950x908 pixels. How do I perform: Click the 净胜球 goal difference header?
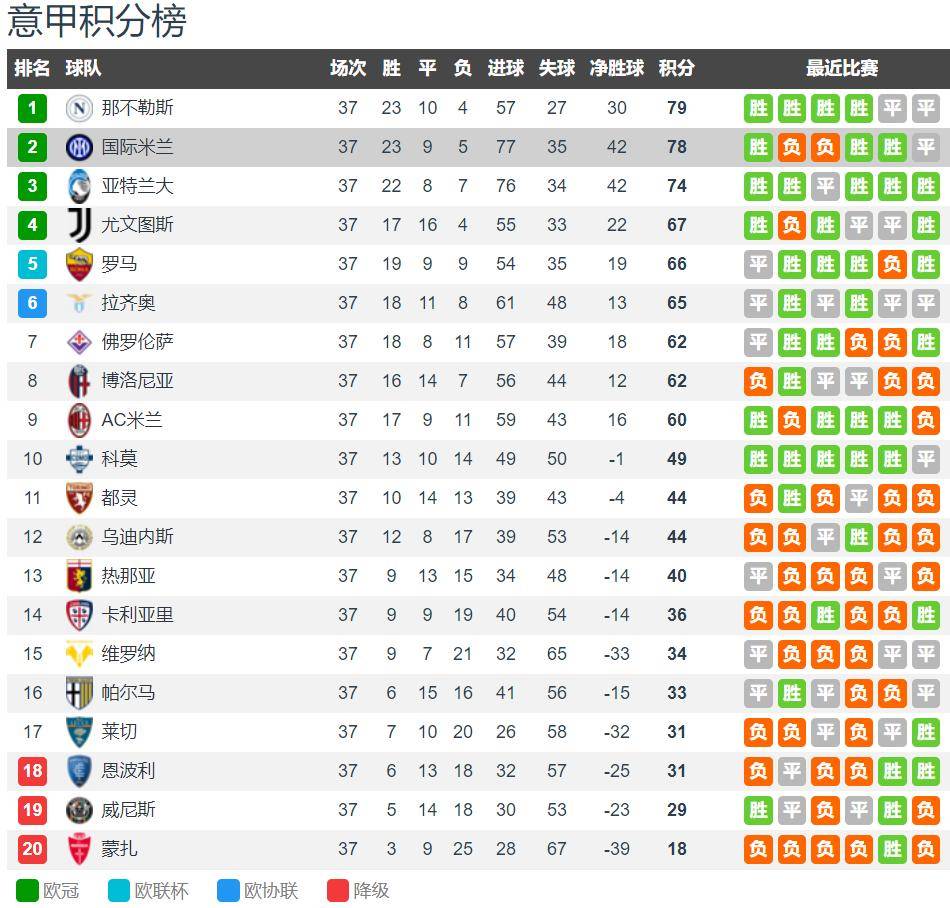(616, 68)
